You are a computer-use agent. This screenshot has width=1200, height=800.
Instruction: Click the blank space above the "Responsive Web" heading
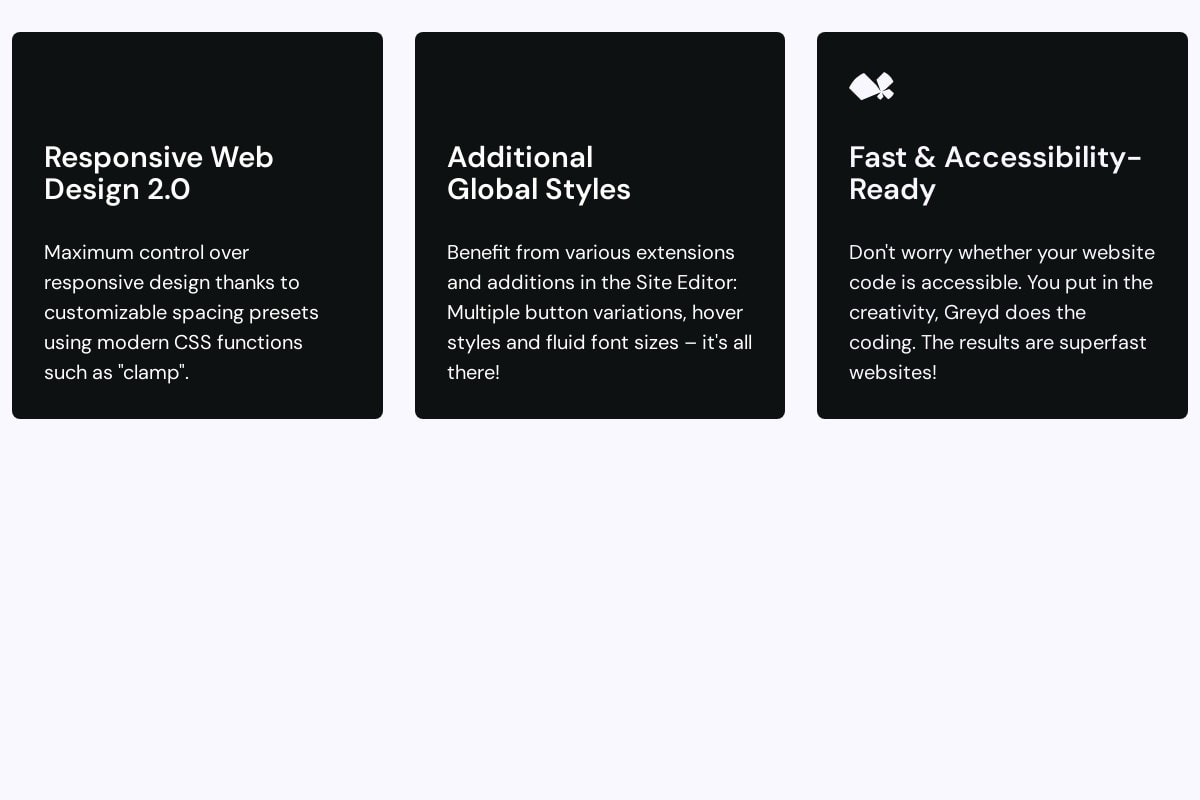[197, 88]
